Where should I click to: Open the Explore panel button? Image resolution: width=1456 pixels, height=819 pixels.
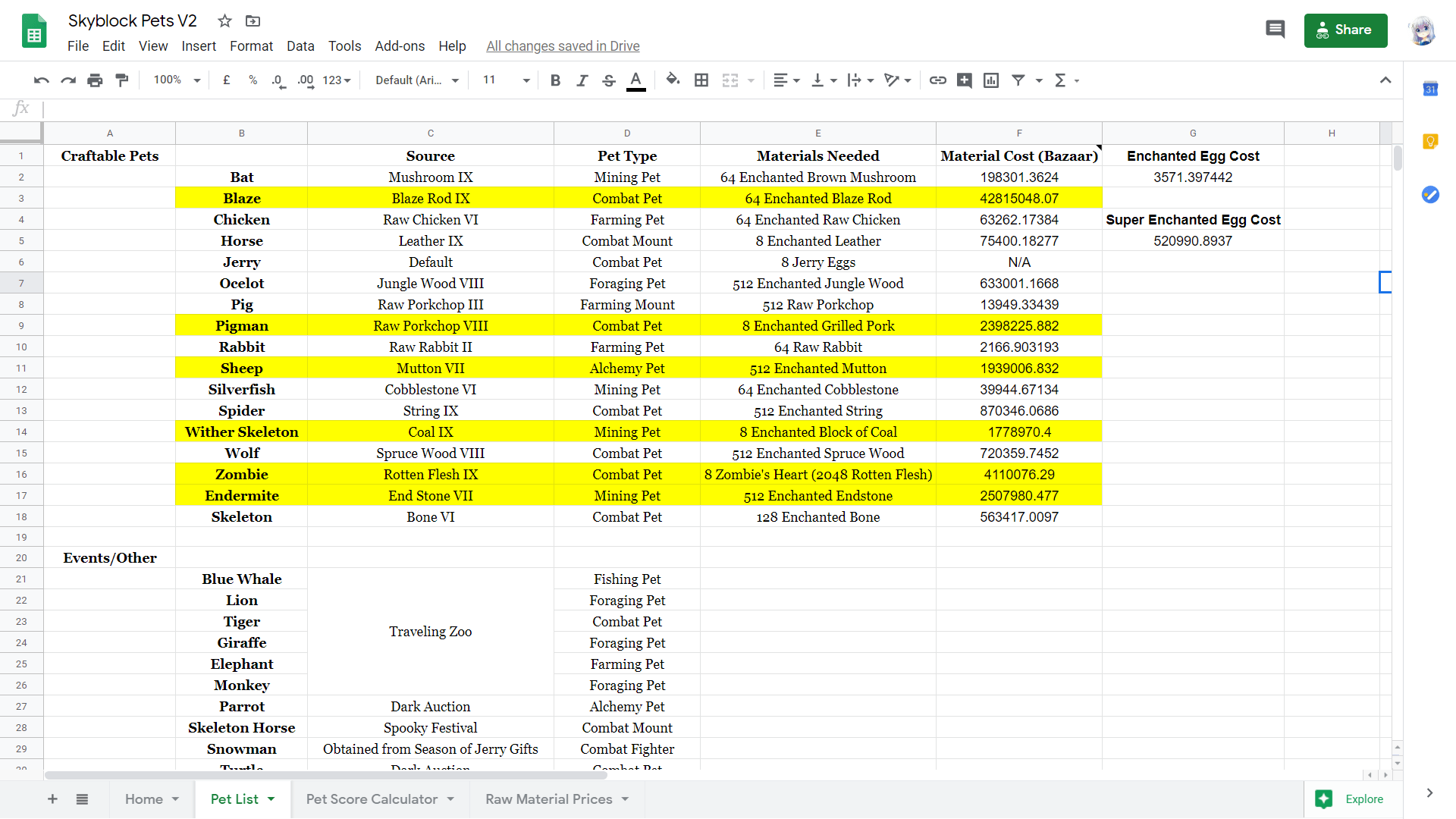pos(1354,799)
